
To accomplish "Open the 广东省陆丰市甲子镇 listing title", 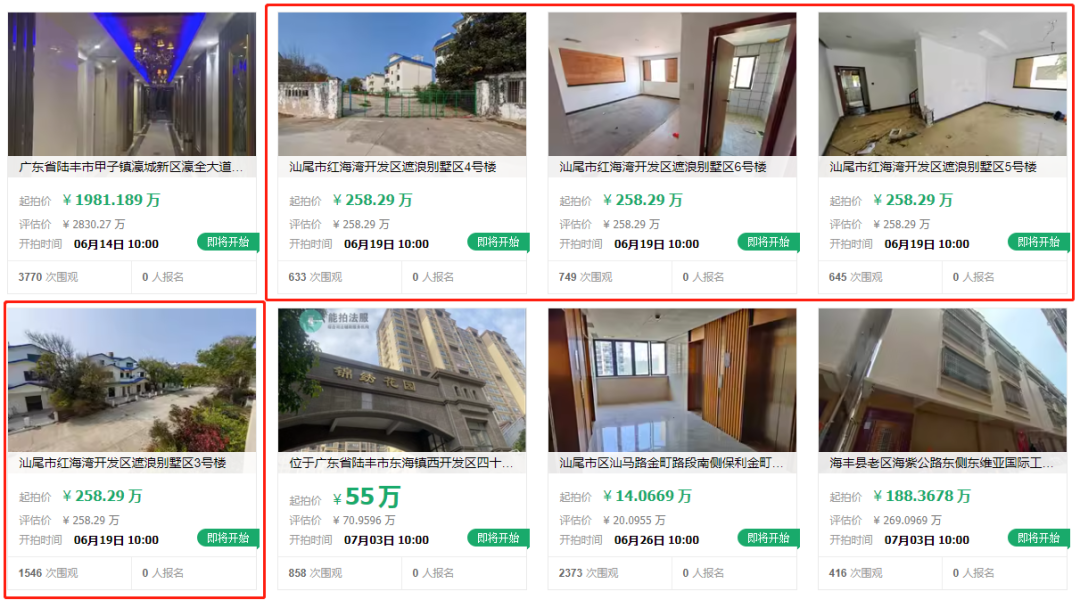I will point(131,167).
